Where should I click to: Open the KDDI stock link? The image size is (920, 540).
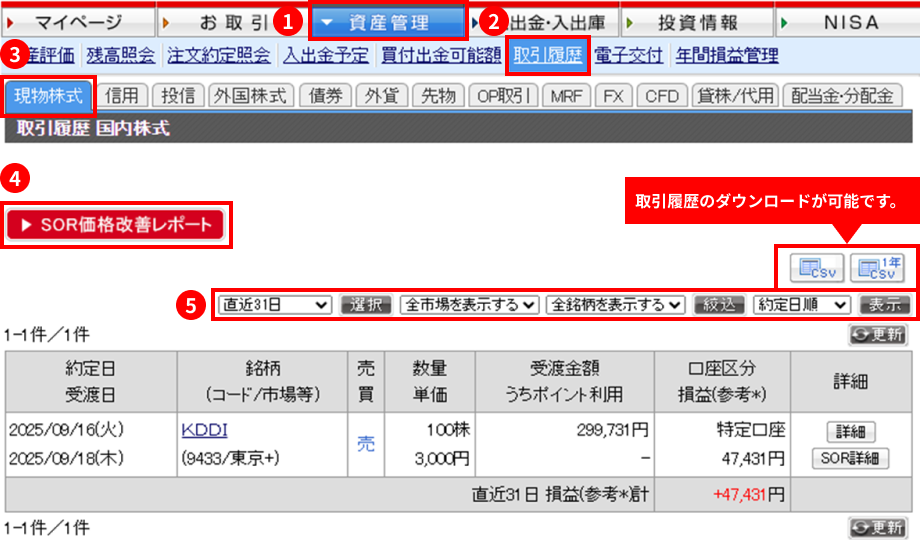click(x=204, y=430)
